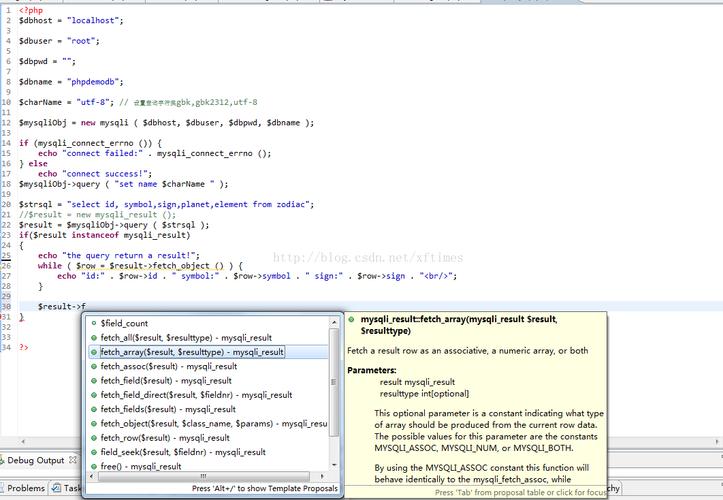Screen dimensions: 723x500
Task: Click proposal list horizontal scroll-right arrow
Action: click(321, 476)
